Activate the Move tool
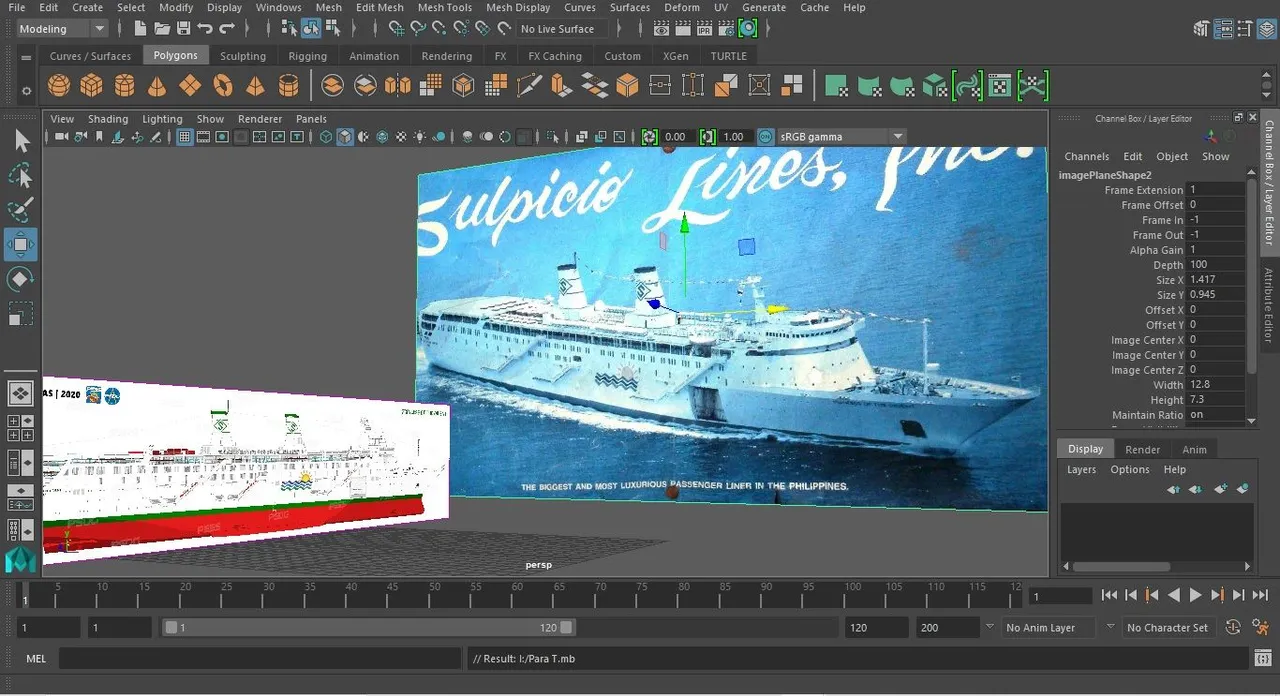The image size is (1280, 696). (x=20, y=245)
